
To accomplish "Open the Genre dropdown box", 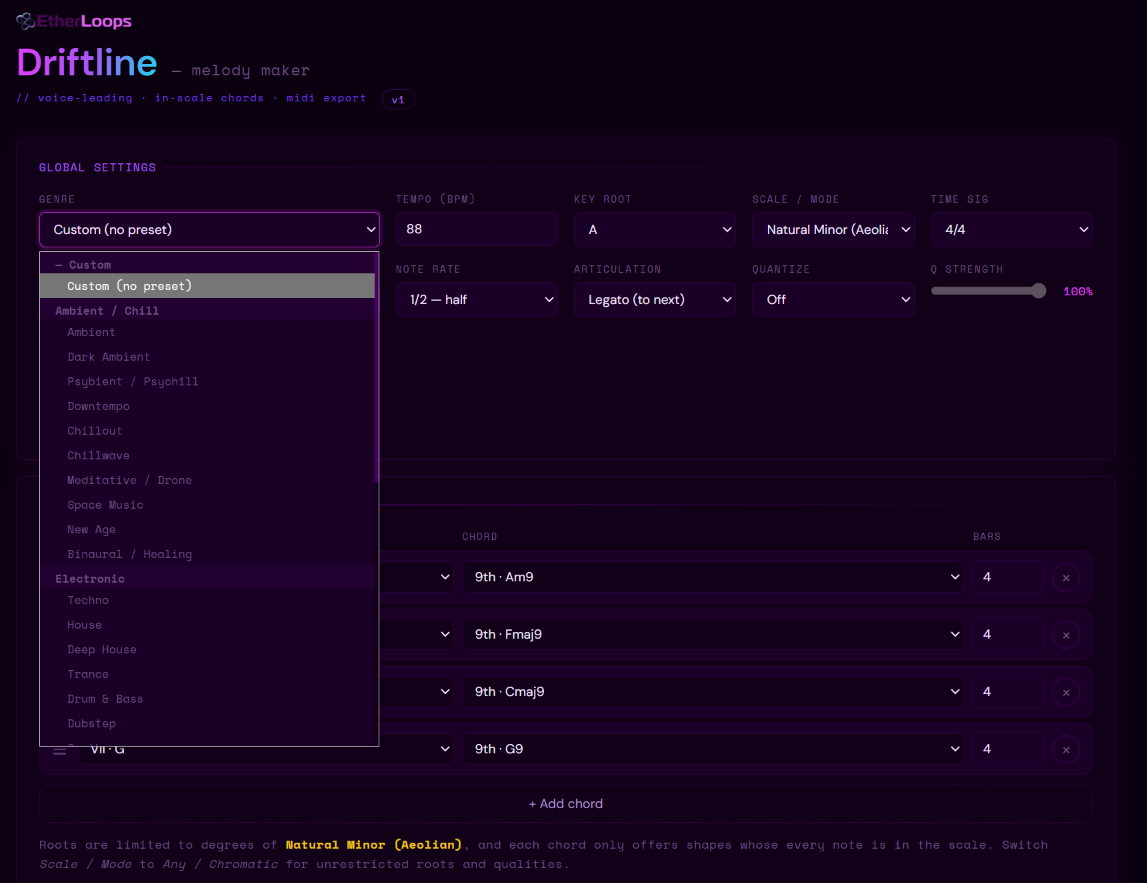I will [209, 230].
